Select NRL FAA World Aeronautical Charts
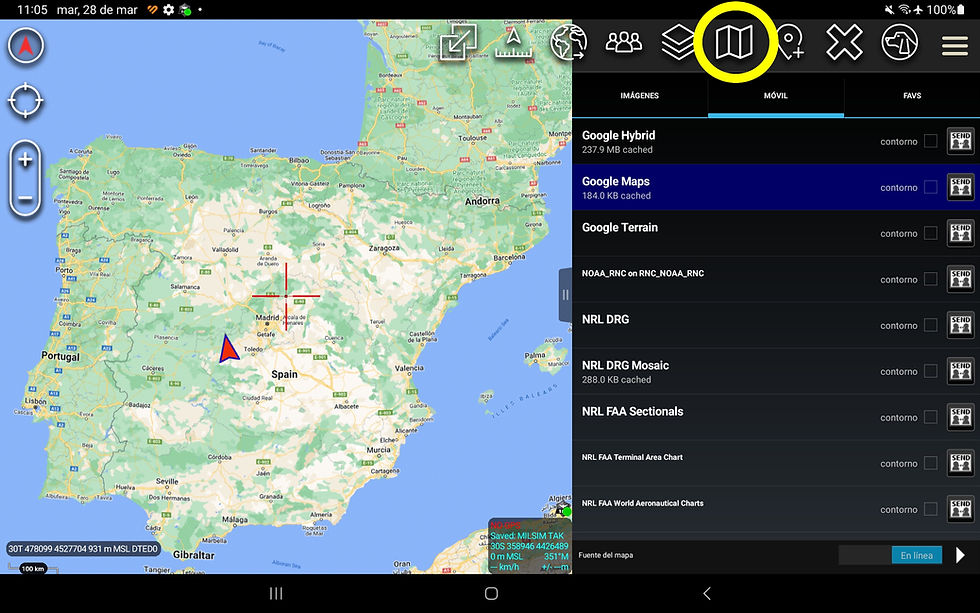The height and width of the screenshot is (613, 980). click(776, 509)
